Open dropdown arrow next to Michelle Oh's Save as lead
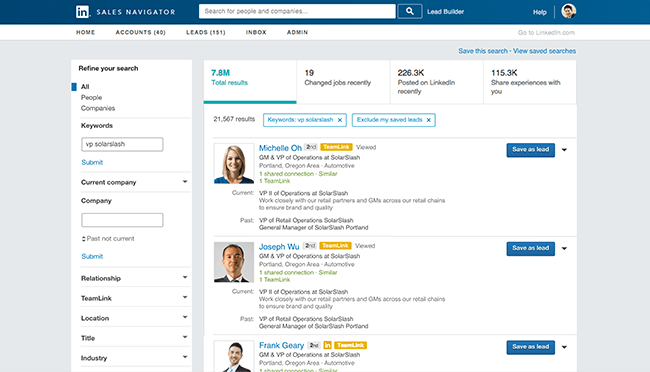Image resolution: width=650 pixels, height=372 pixels. point(564,150)
